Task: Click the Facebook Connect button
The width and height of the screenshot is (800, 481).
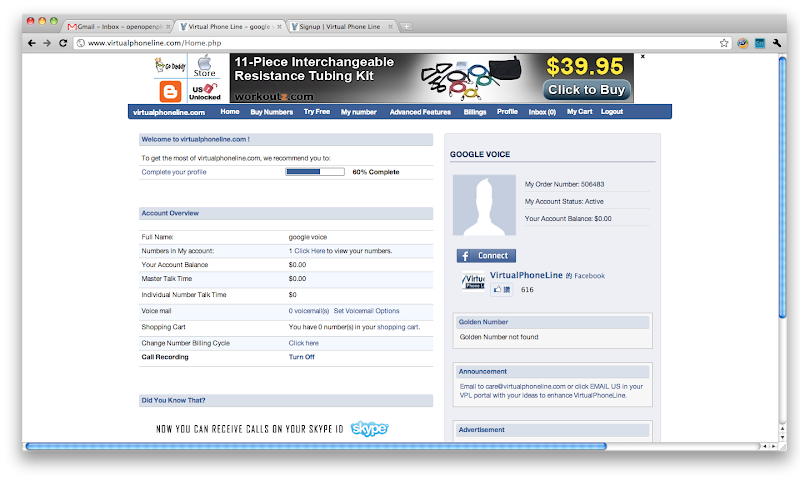Action: [x=486, y=256]
